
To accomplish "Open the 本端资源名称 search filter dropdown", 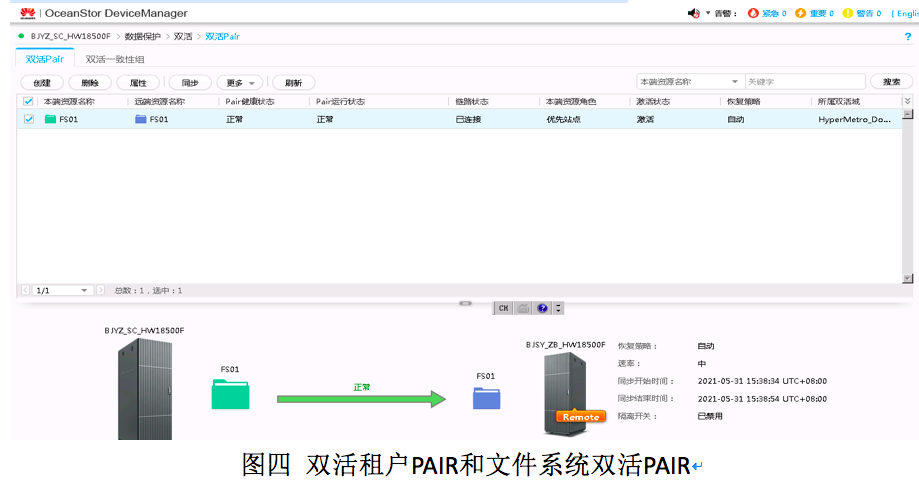I will (x=690, y=81).
